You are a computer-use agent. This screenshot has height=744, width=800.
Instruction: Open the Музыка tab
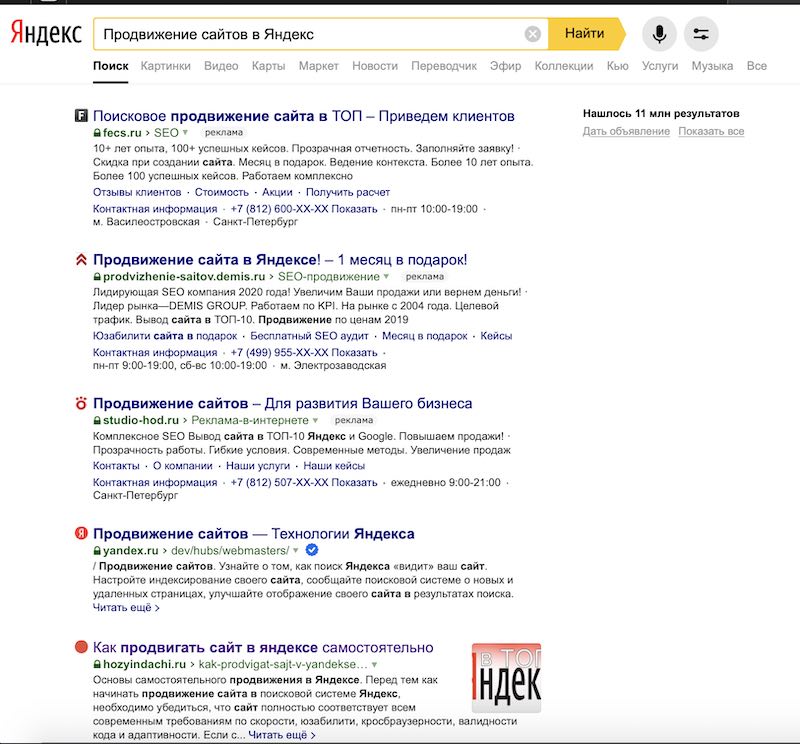pos(712,66)
